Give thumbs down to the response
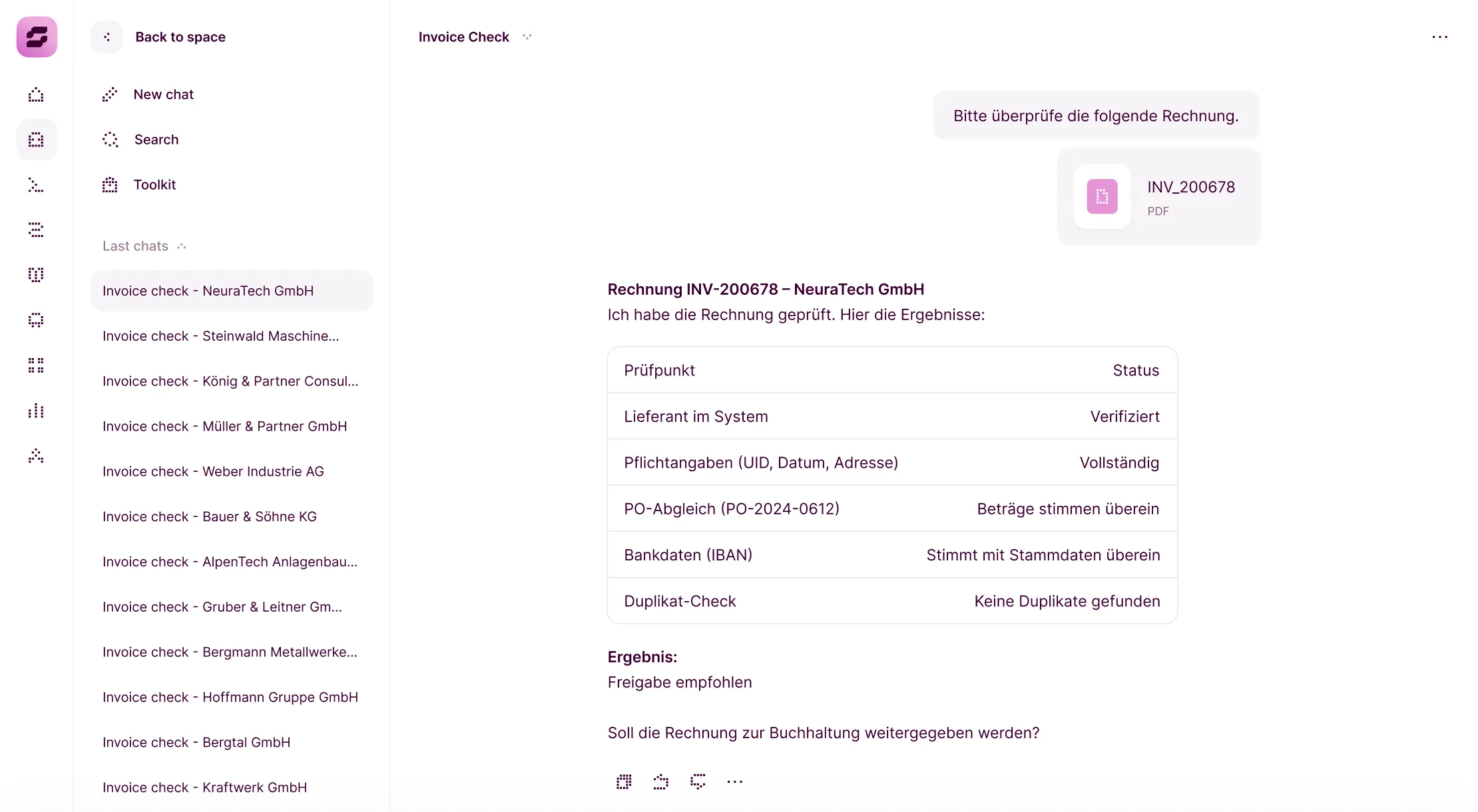Screen dimensions: 1478x812 coord(698,781)
